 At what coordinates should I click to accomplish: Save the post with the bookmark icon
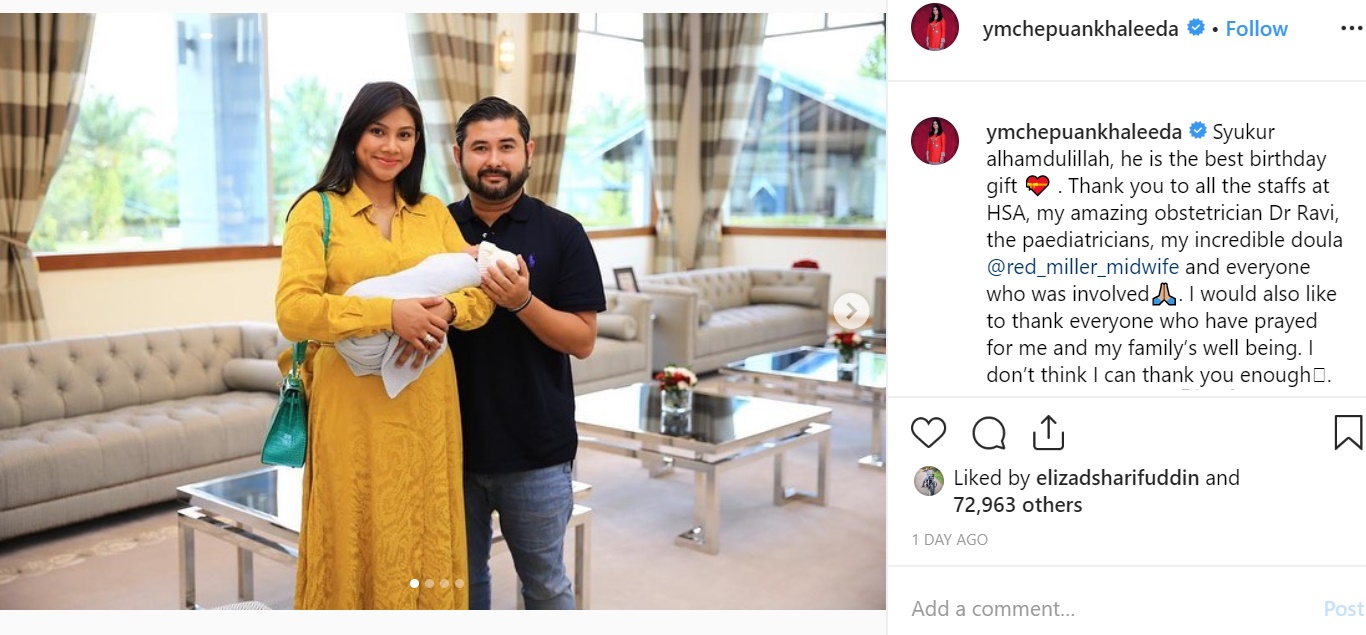tap(1348, 432)
